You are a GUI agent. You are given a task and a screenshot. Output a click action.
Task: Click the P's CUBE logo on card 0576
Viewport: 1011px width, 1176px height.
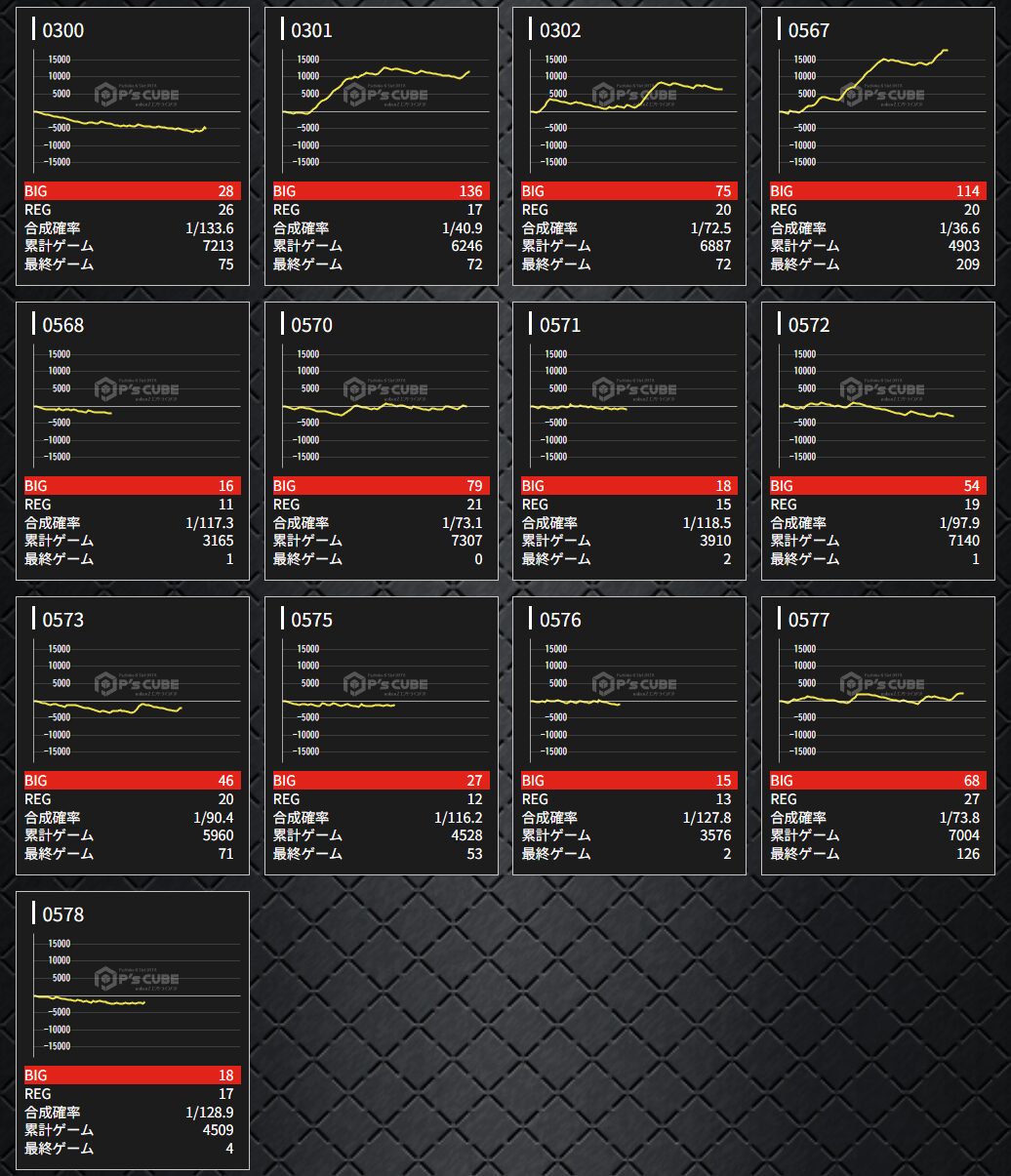(x=633, y=684)
